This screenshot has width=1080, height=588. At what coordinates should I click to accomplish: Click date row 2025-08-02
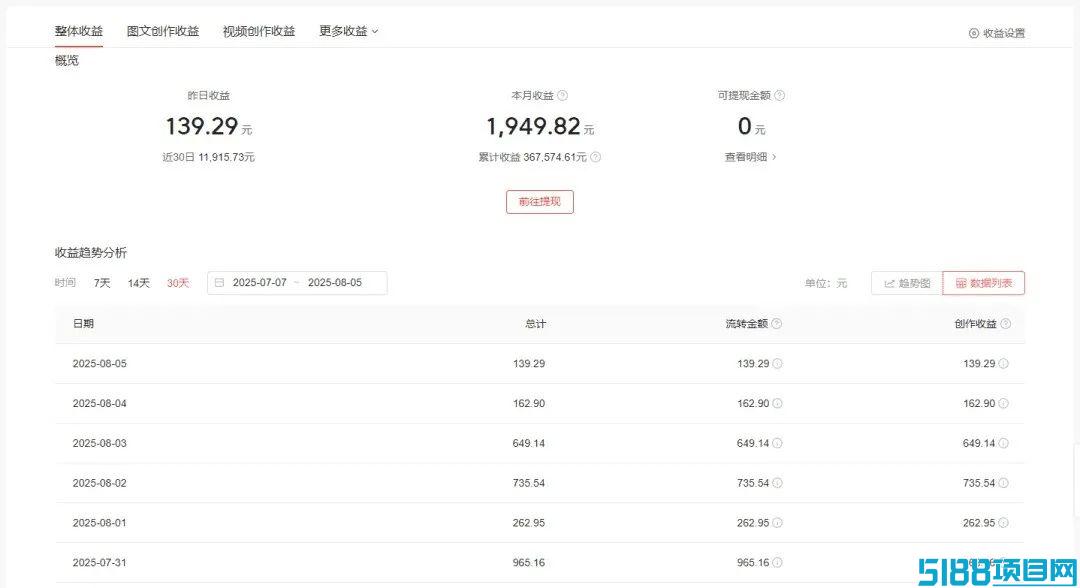[540, 483]
